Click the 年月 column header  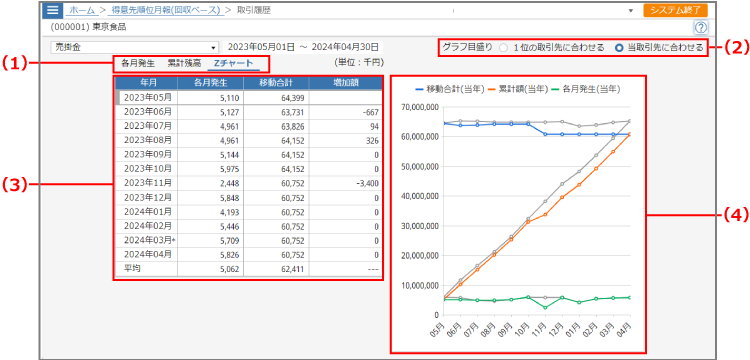pyautogui.click(x=146, y=83)
